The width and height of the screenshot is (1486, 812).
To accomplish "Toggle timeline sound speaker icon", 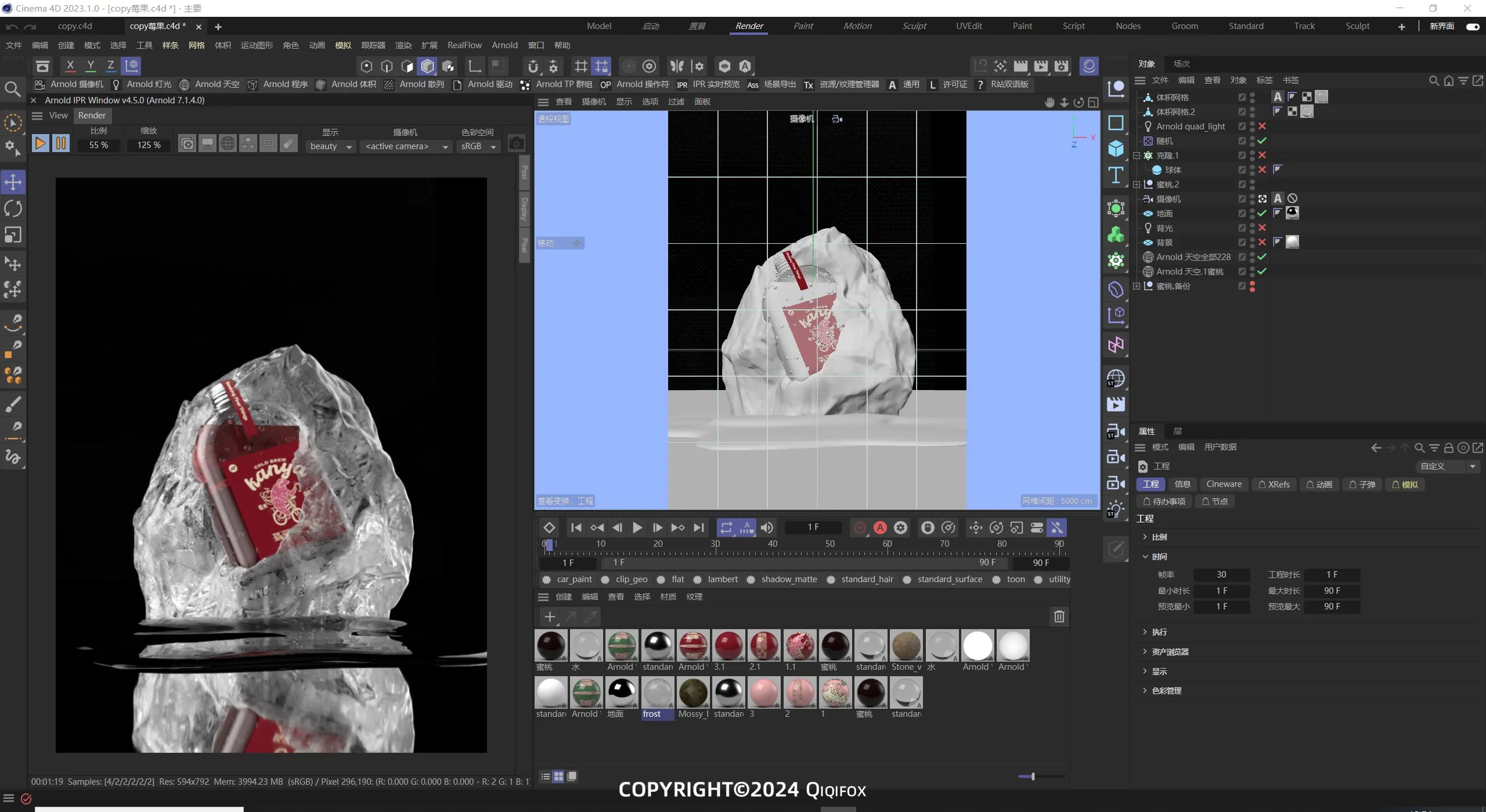I will pyautogui.click(x=767, y=528).
